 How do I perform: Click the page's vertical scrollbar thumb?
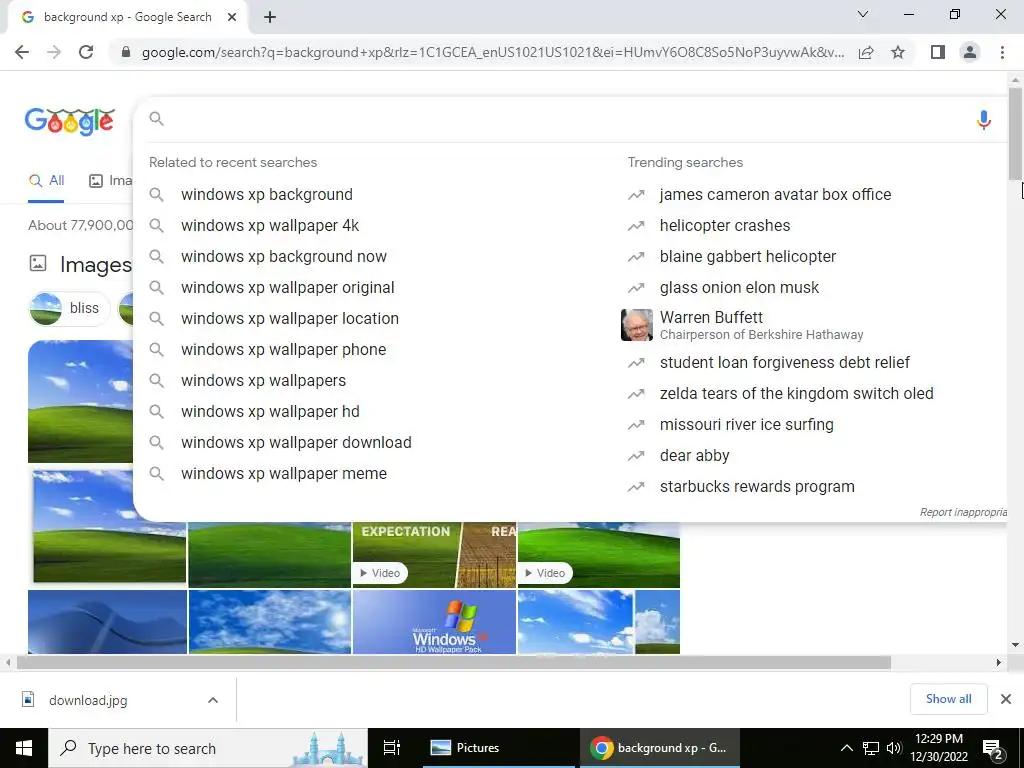1015,133
